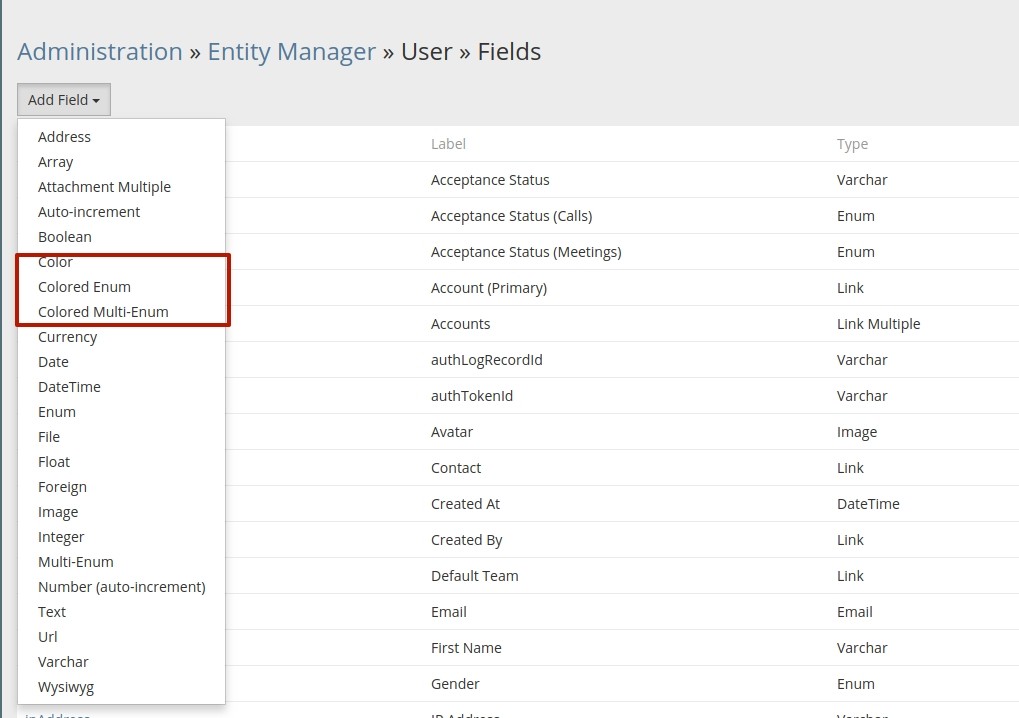Choose Boolean field type
1019x718 pixels.
click(x=65, y=237)
